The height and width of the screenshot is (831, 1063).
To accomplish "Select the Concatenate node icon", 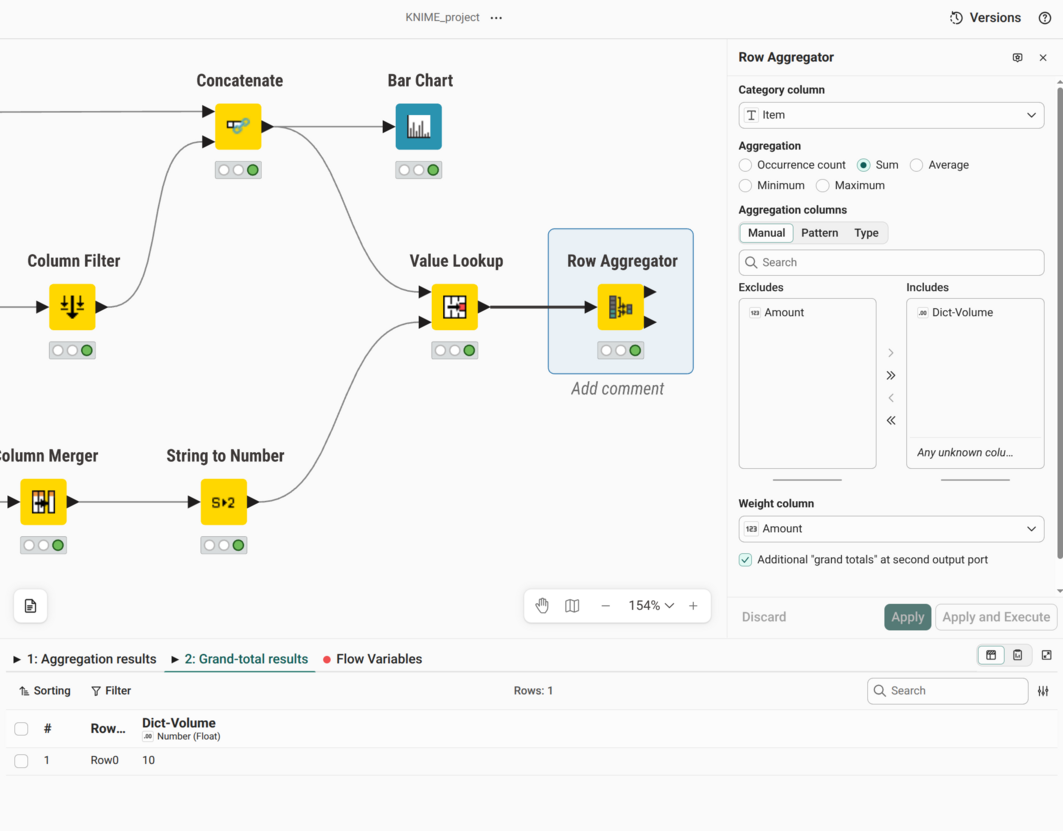I will tap(238, 127).
